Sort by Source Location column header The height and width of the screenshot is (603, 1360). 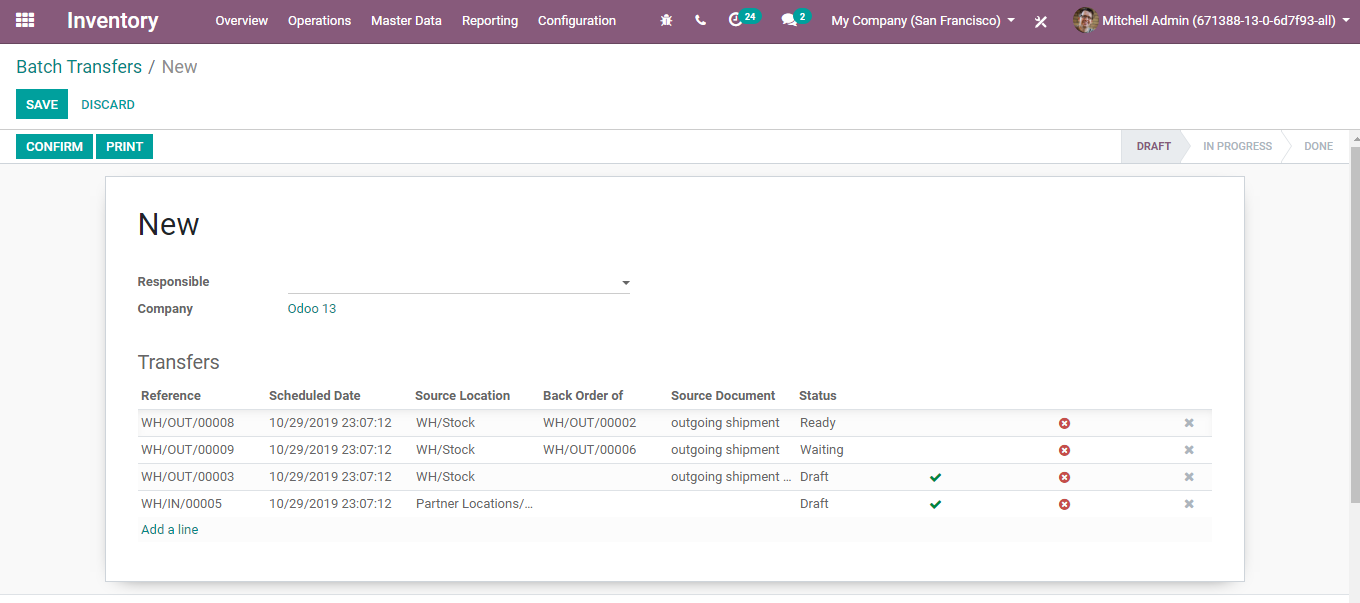tap(463, 396)
